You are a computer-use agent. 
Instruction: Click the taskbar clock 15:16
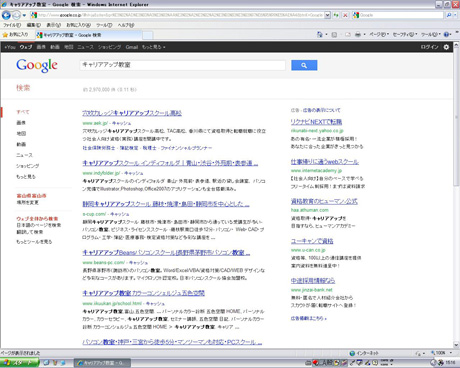point(450,362)
